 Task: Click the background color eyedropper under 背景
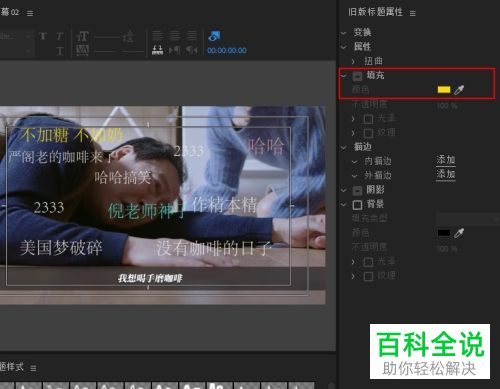click(459, 233)
